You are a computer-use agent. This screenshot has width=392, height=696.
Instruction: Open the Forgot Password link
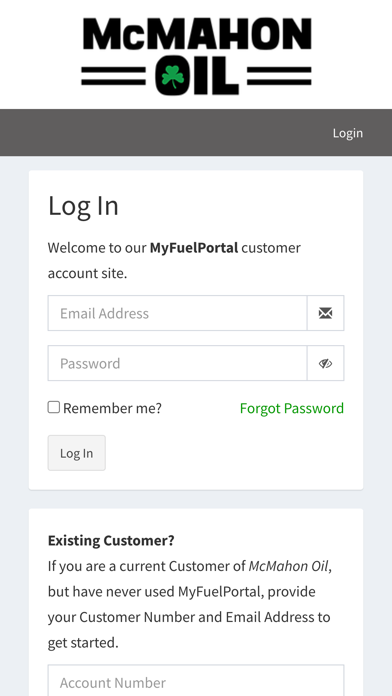[292, 408]
